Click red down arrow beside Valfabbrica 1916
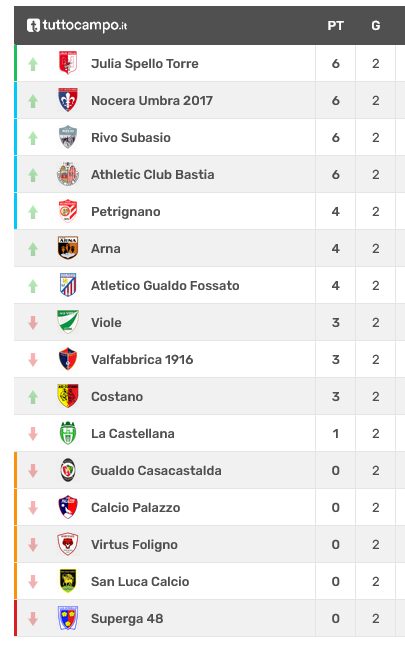 click(x=33, y=359)
